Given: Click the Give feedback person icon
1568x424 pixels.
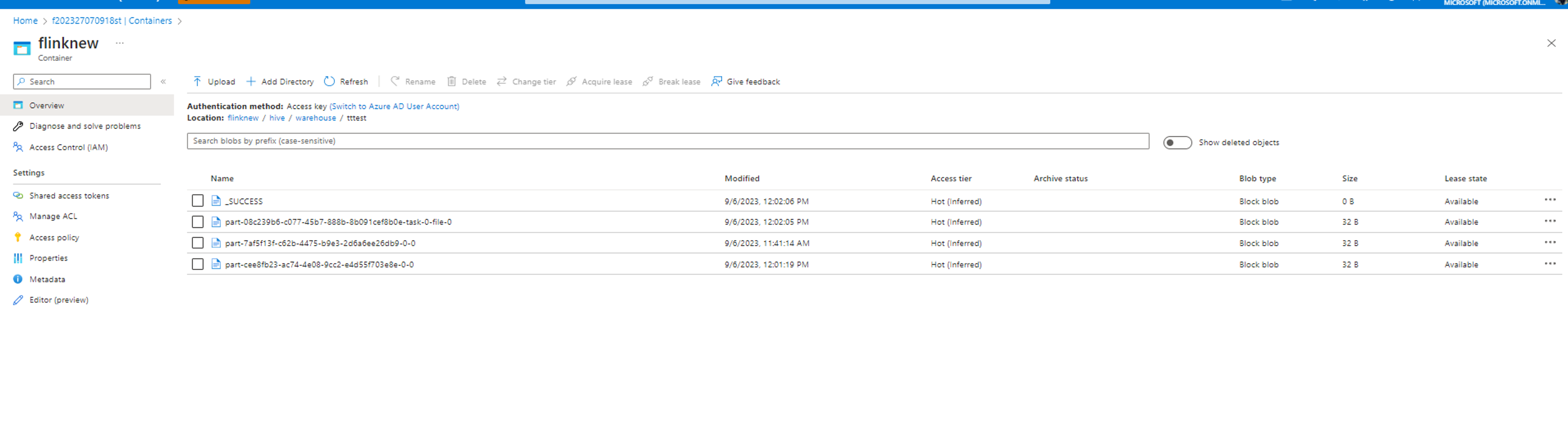Looking at the screenshot, I should (x=717, y=82).
